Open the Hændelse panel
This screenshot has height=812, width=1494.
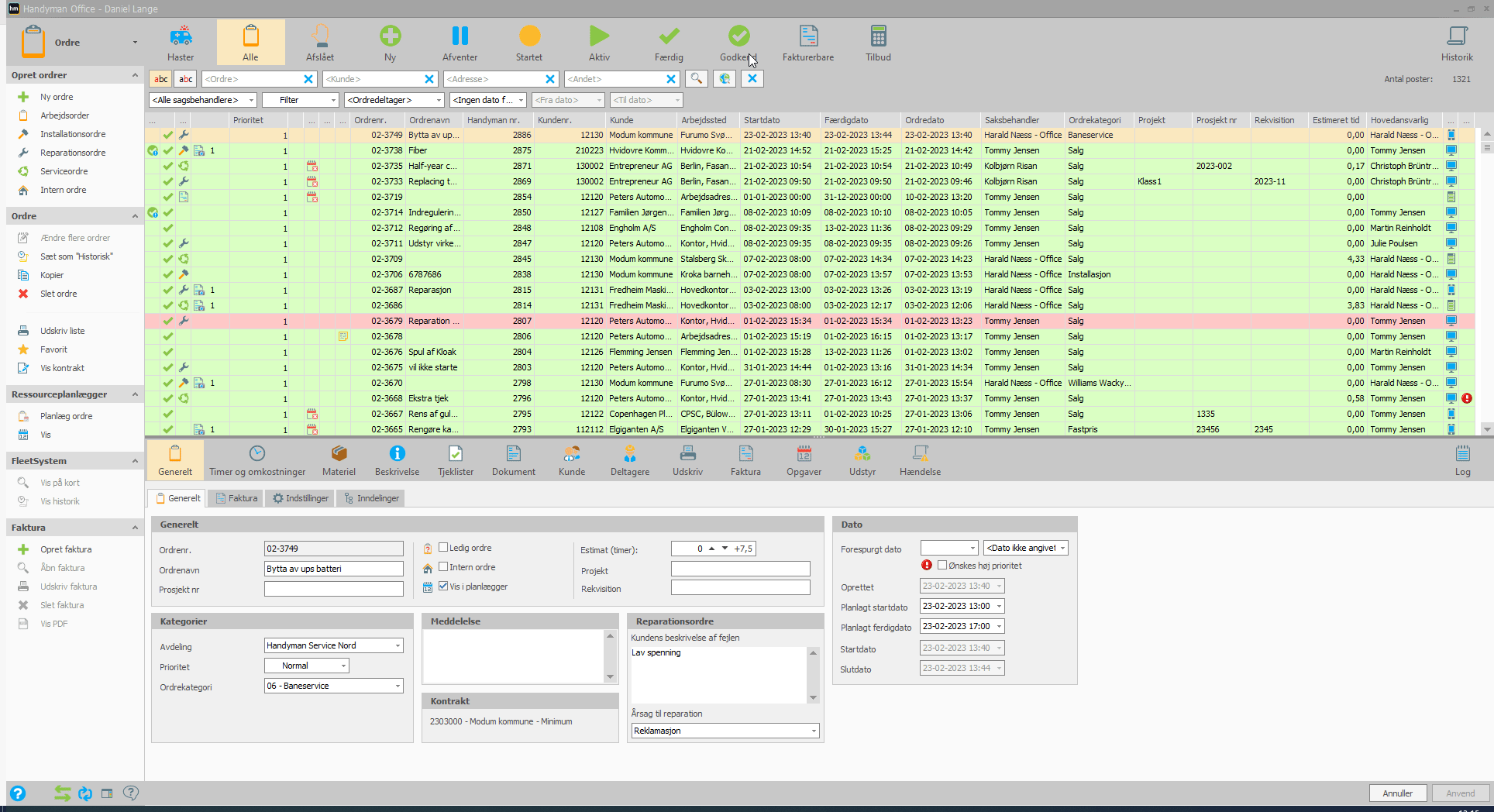[920, 460]
